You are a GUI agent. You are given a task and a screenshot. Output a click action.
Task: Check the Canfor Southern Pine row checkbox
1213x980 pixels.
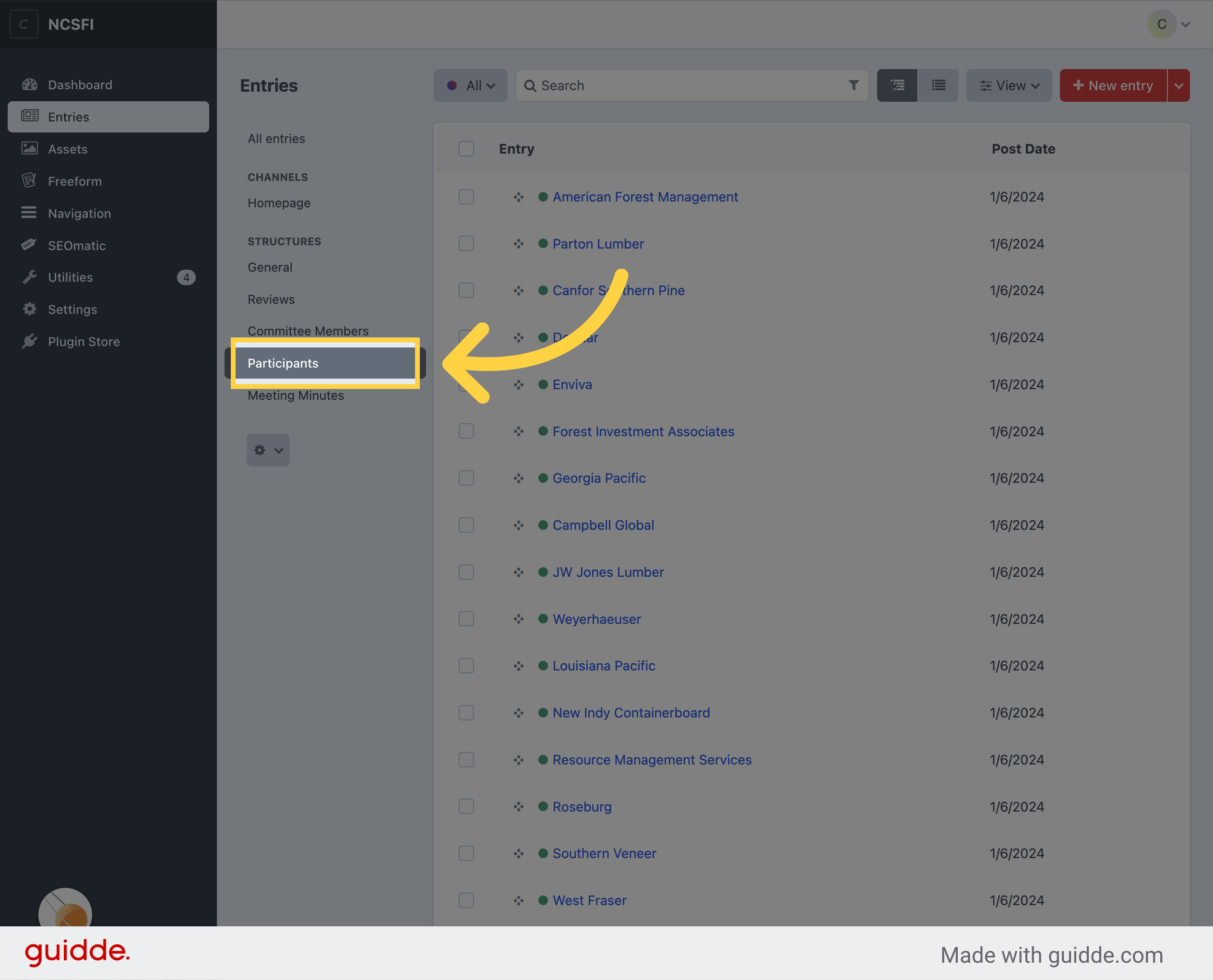[x=466, y=291]
